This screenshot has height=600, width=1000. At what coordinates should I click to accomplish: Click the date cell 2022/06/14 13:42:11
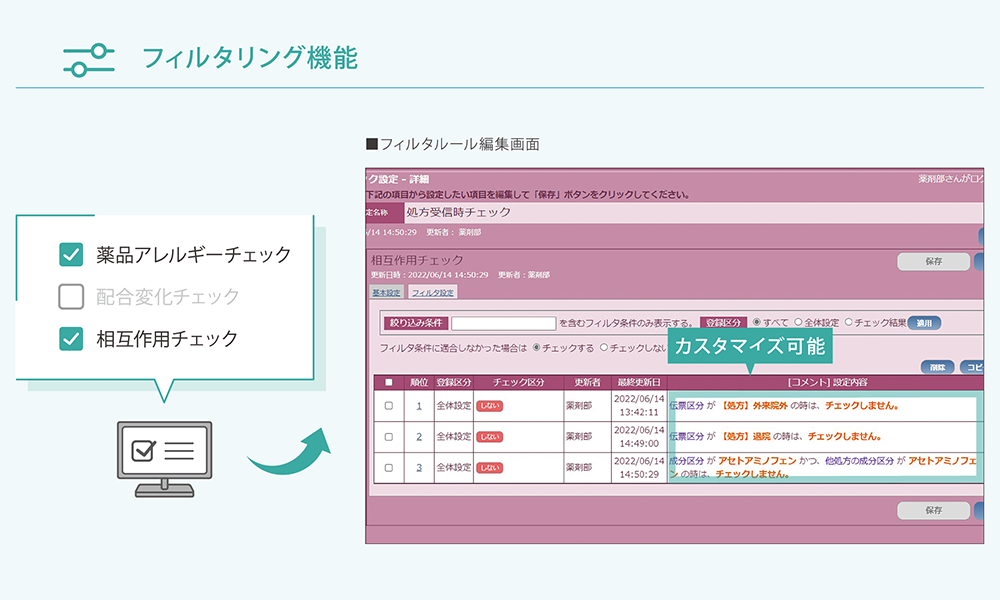(639, 406)
